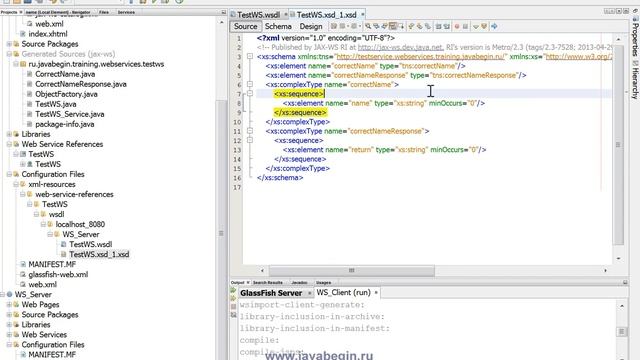Collapse Web Service References node

(9, 144)
